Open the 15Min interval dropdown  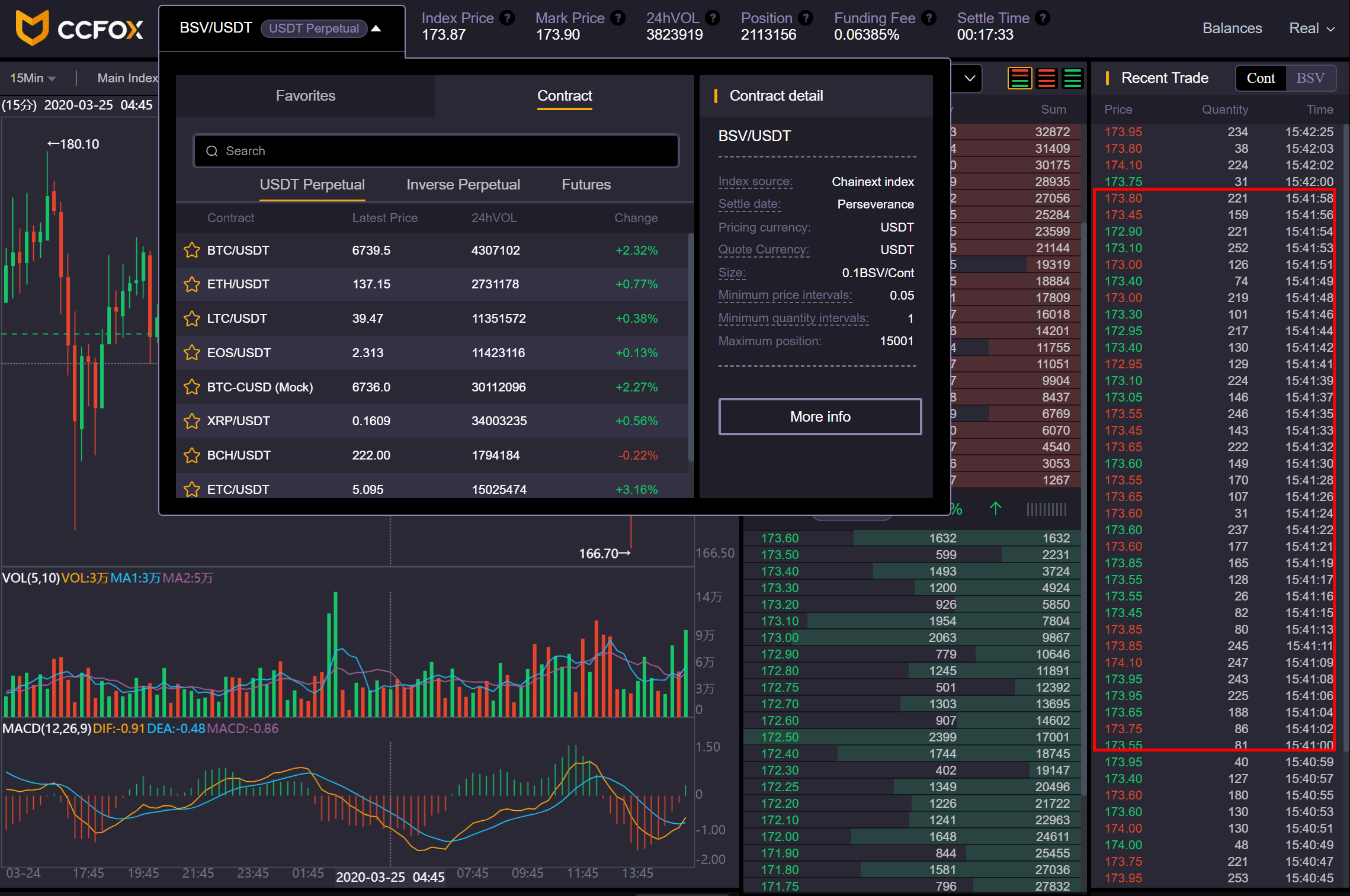pos(33,78)
